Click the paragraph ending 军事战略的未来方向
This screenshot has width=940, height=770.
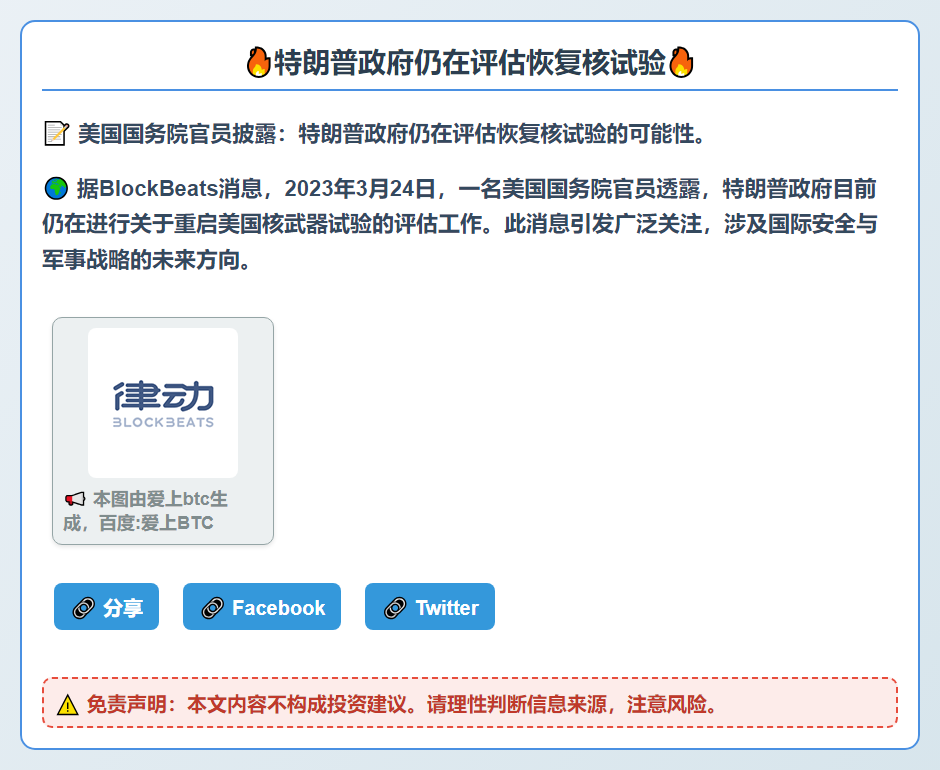click(x=460, y=224)
